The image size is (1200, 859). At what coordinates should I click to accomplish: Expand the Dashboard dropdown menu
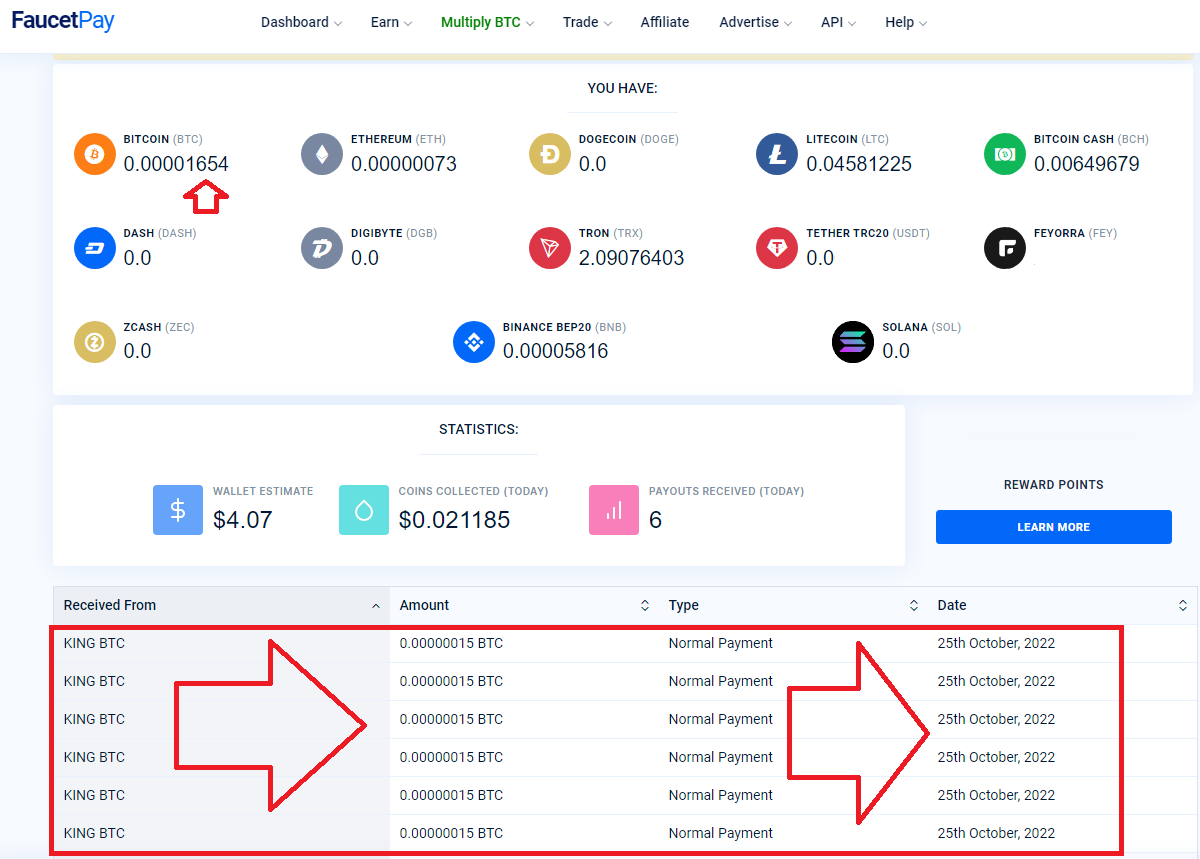click(x=301, y=22)
